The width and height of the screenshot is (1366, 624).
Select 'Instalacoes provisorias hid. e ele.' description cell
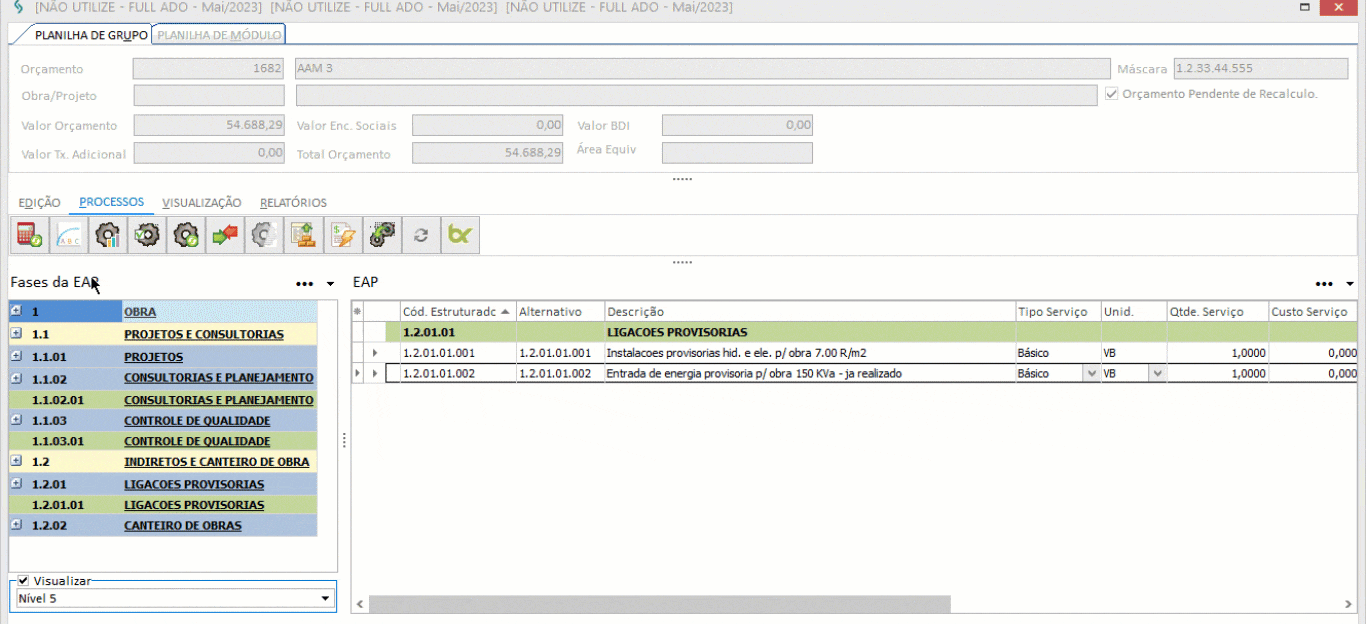click(x=810, y=353)
